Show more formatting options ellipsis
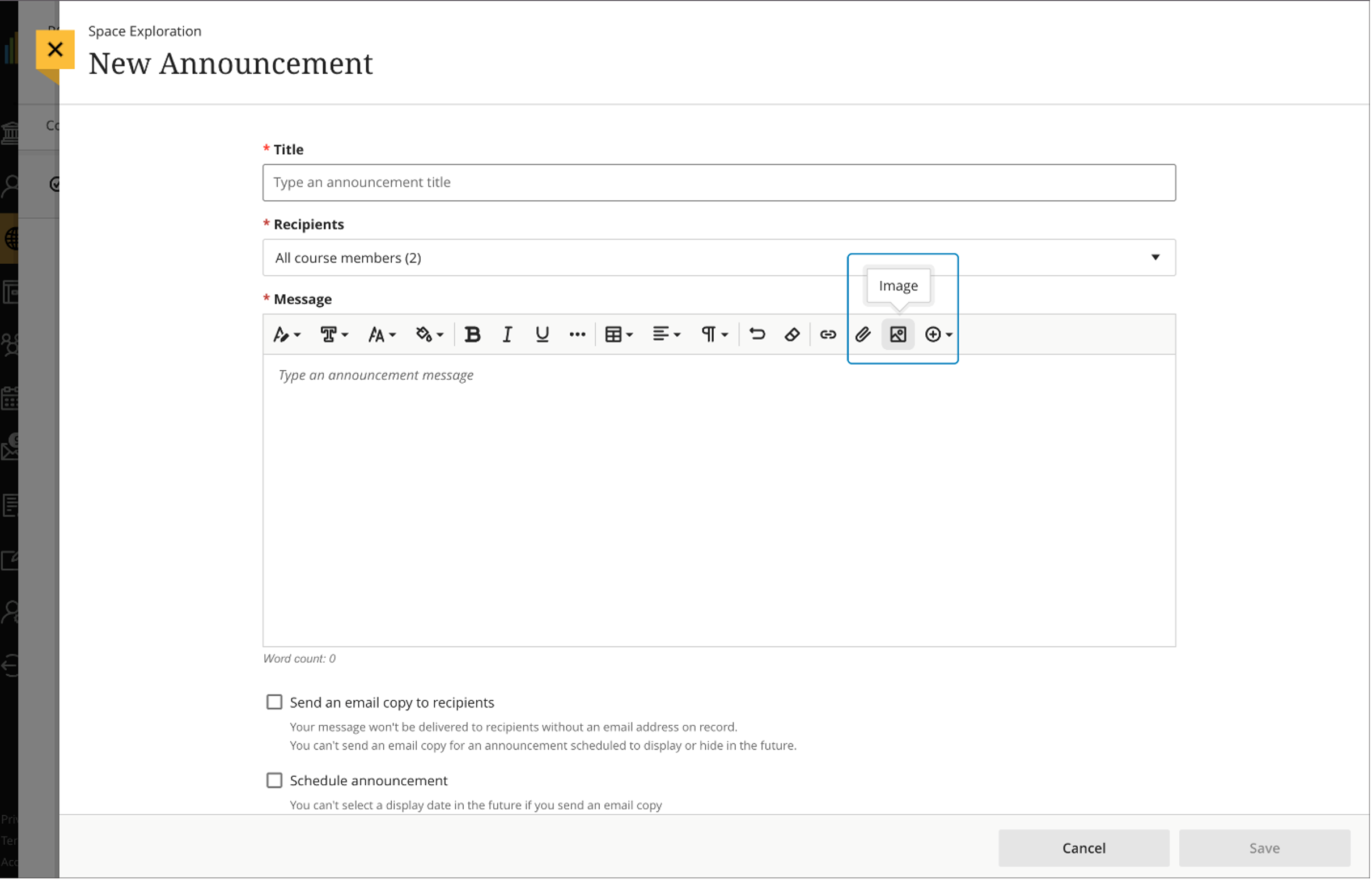 coord(577,335)
